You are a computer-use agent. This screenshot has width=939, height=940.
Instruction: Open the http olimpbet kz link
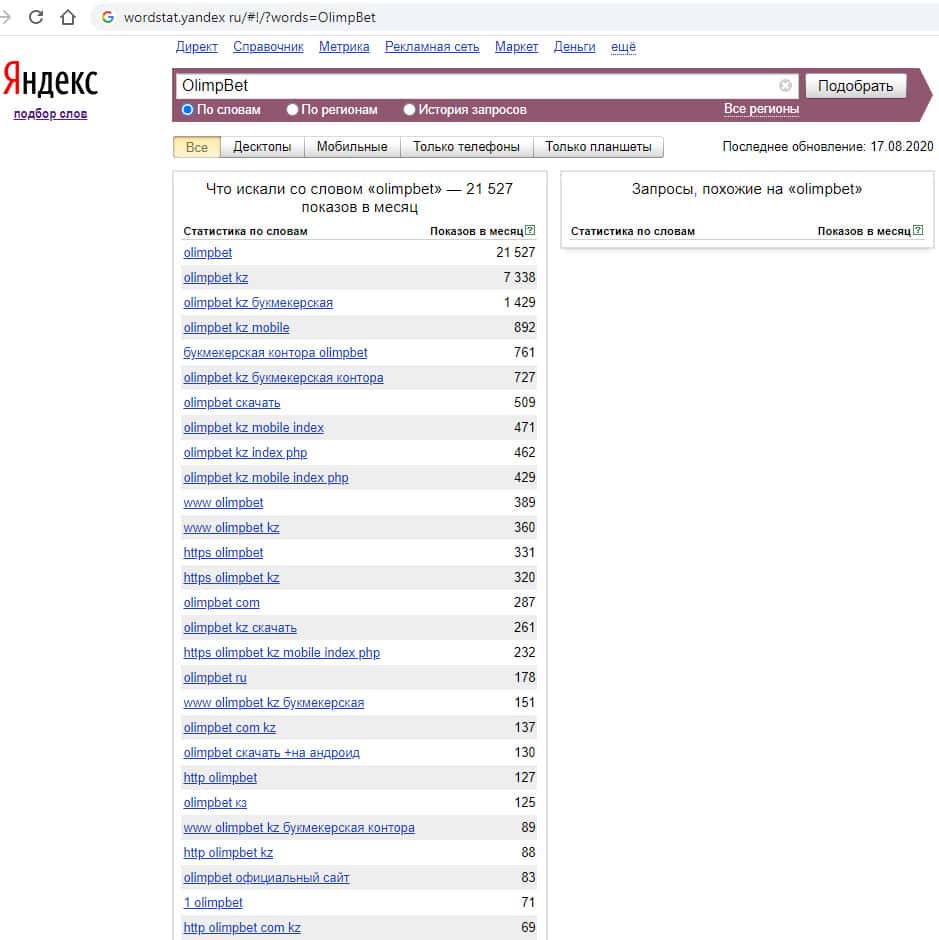[228, 852]
